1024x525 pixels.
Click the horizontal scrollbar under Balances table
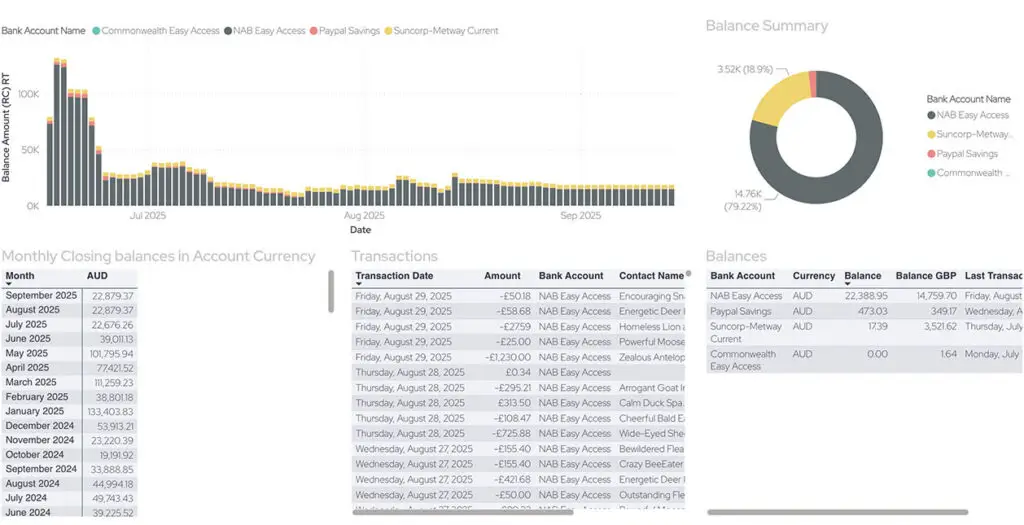tap(837, 512)
